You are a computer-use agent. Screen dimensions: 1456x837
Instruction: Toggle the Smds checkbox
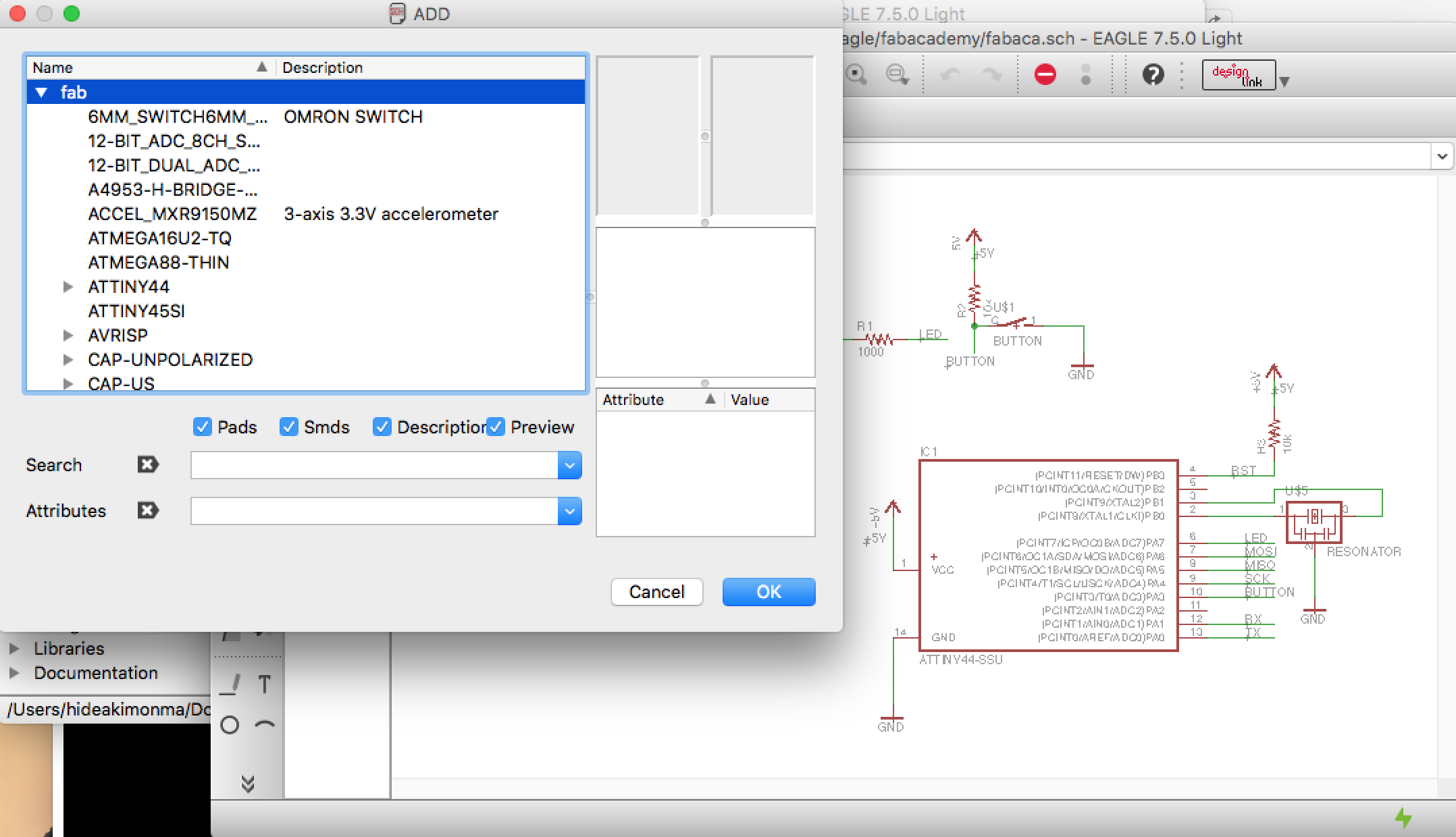288,427
